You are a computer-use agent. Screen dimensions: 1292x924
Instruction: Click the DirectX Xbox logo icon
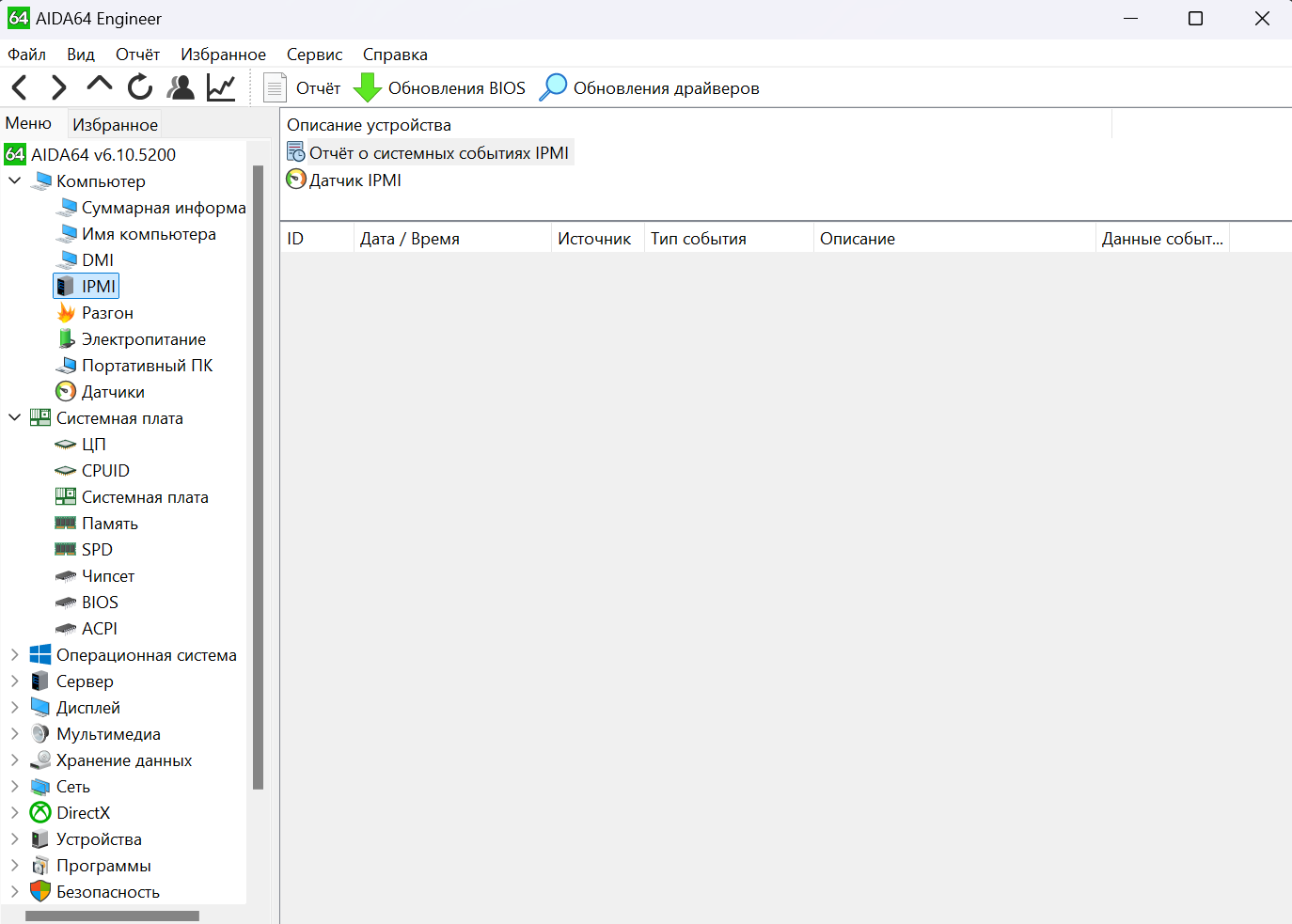click(x=40, y=812)
